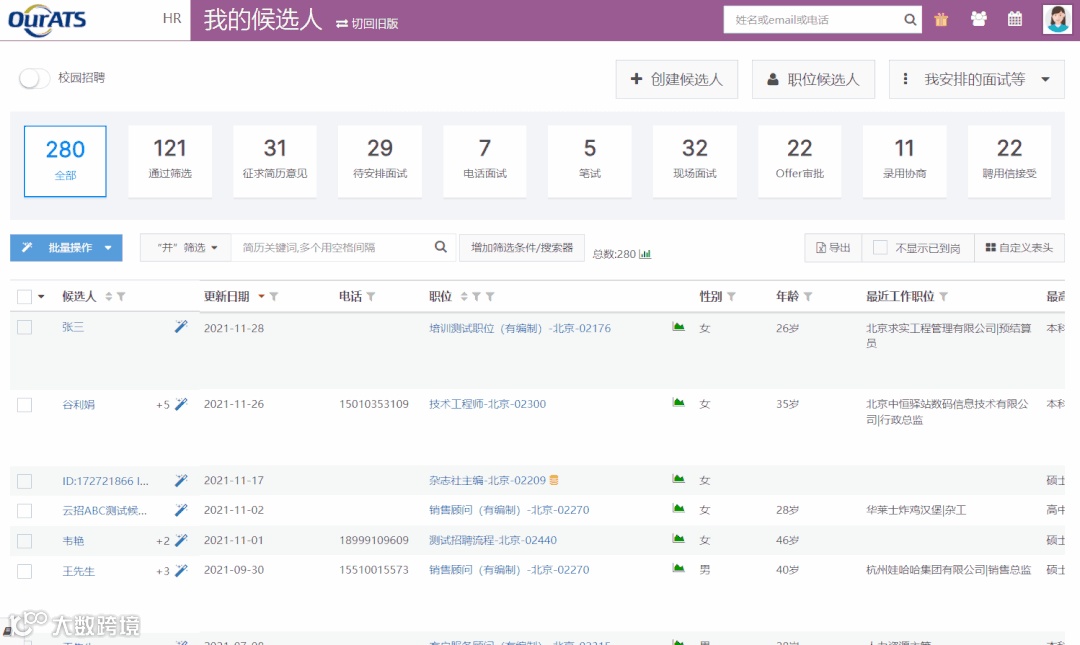Open the statistics chart icon beside 总数:280
Image resolution: width=1080 pixels, height=645 pixels.
[645, 254]
